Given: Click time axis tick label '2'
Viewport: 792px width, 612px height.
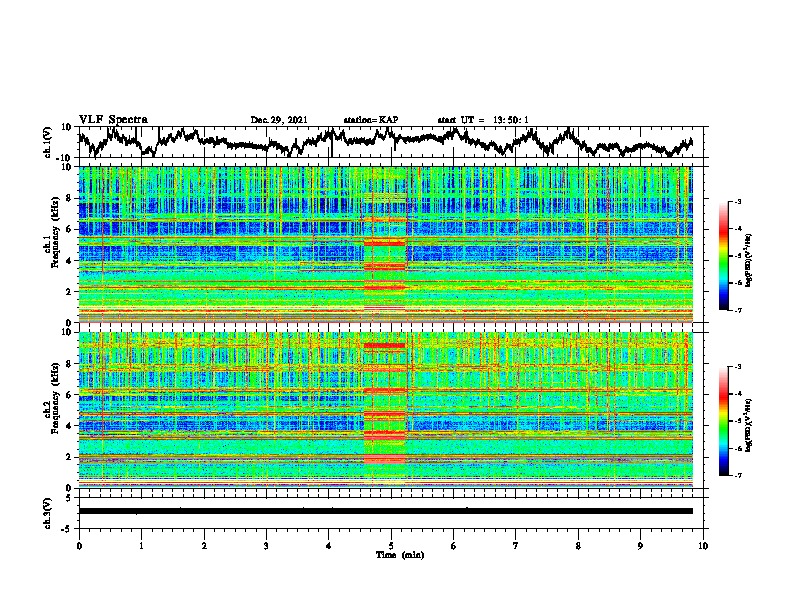Looking at the screenshot, I should click(x=204, y=546).
